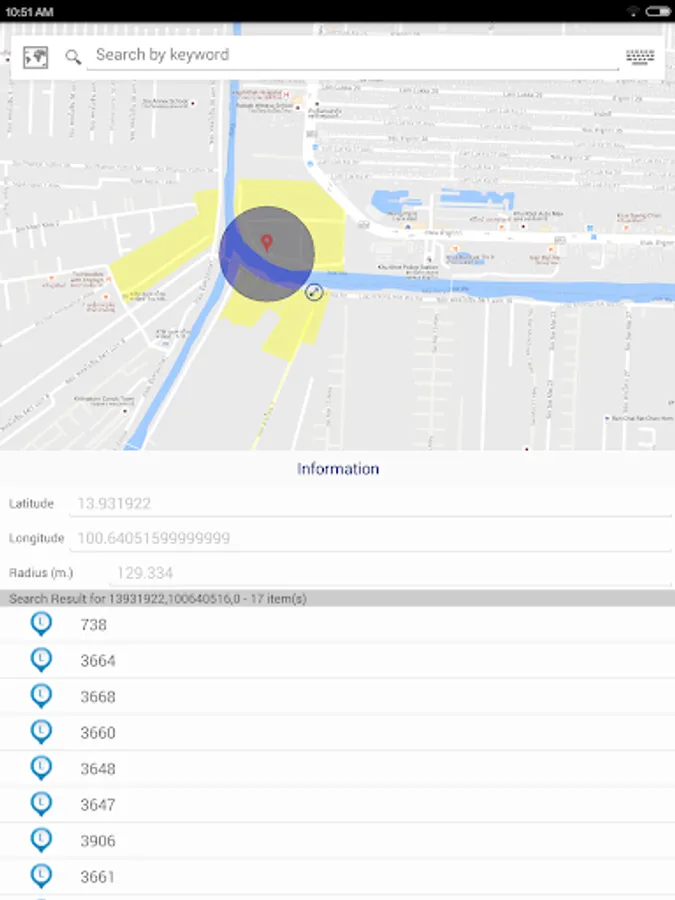Click the Latitude label

[31, 503]
